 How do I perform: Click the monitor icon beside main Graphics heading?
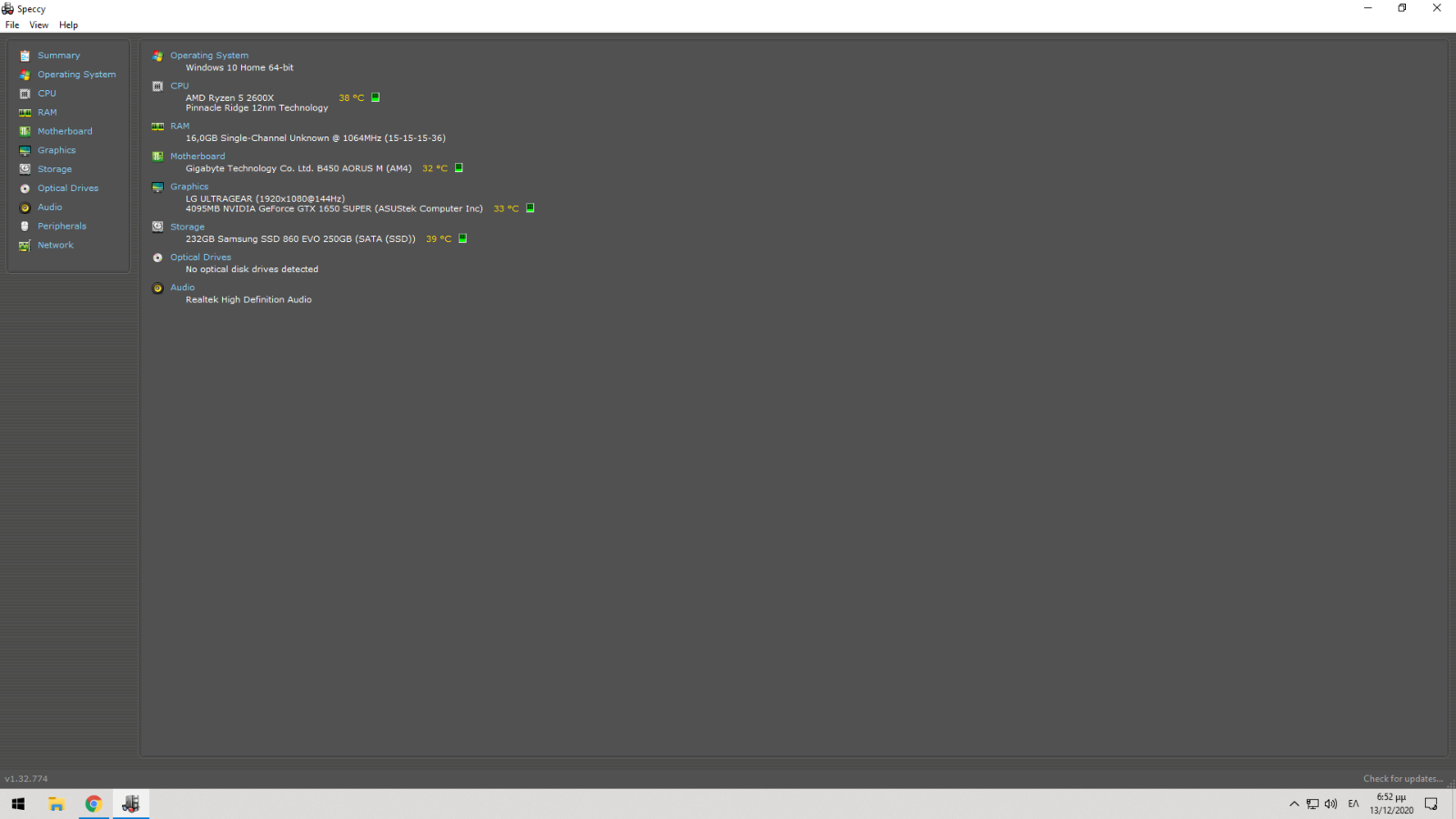coord(157,187)
